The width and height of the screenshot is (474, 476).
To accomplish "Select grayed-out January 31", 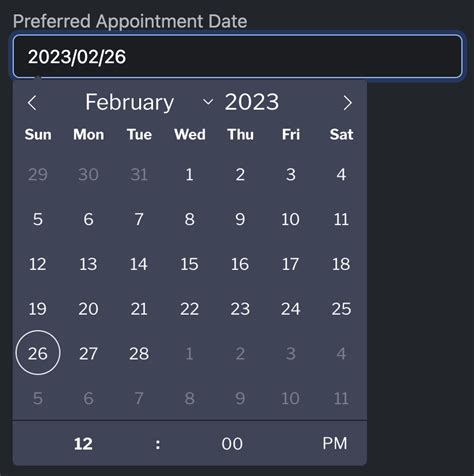I will coord(139,174).
